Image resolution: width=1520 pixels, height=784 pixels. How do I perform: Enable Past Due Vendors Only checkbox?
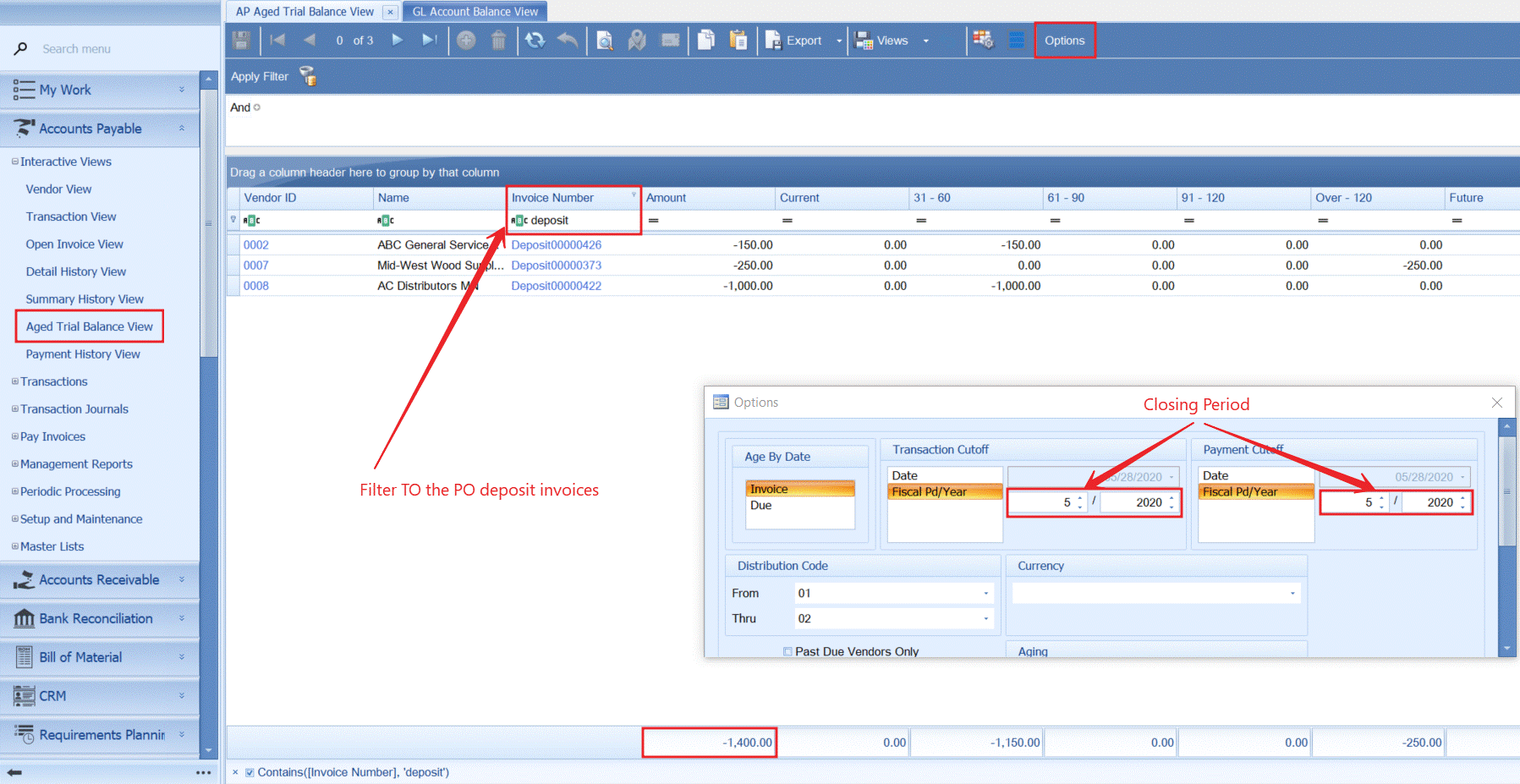coord(788,651)
